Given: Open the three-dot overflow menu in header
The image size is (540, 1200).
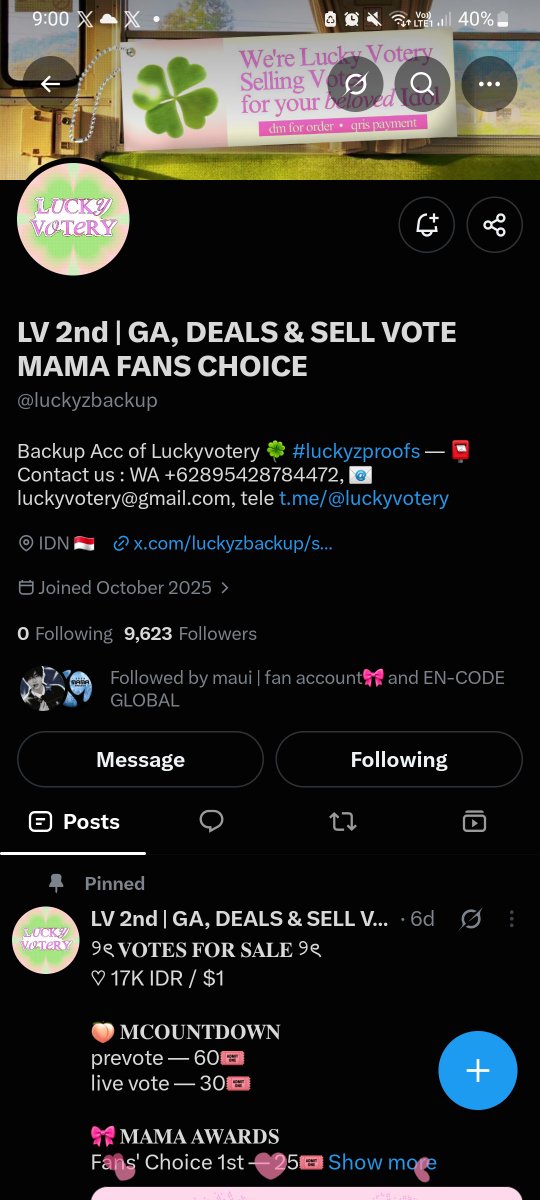Looking at the screenshot, I should pyautogui.click(x=489, y=84).
